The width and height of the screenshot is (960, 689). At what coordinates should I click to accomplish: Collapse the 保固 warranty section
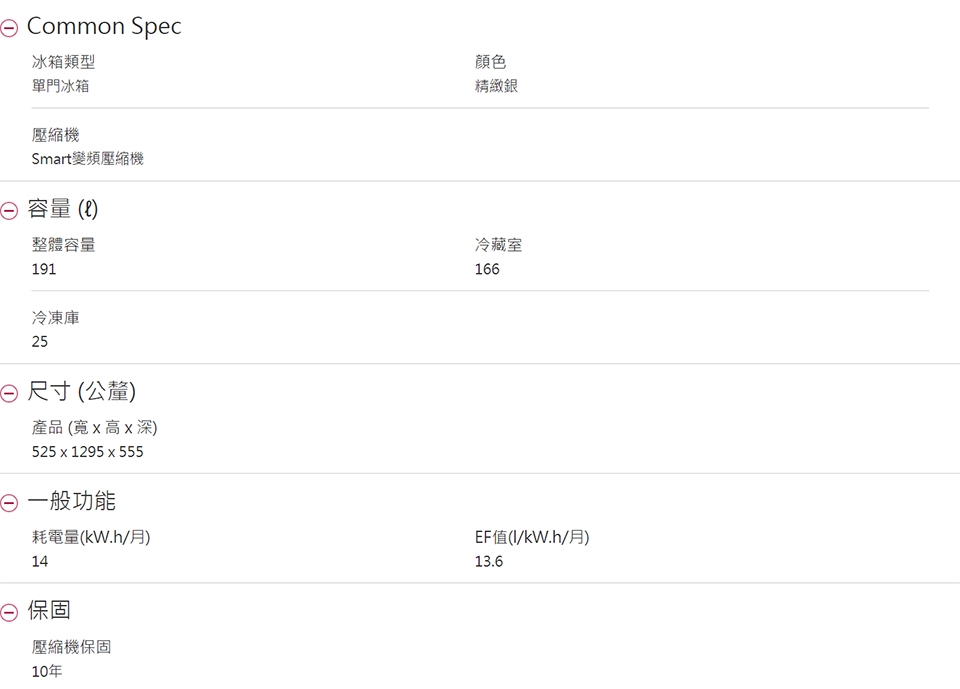[x=9, y=612]
